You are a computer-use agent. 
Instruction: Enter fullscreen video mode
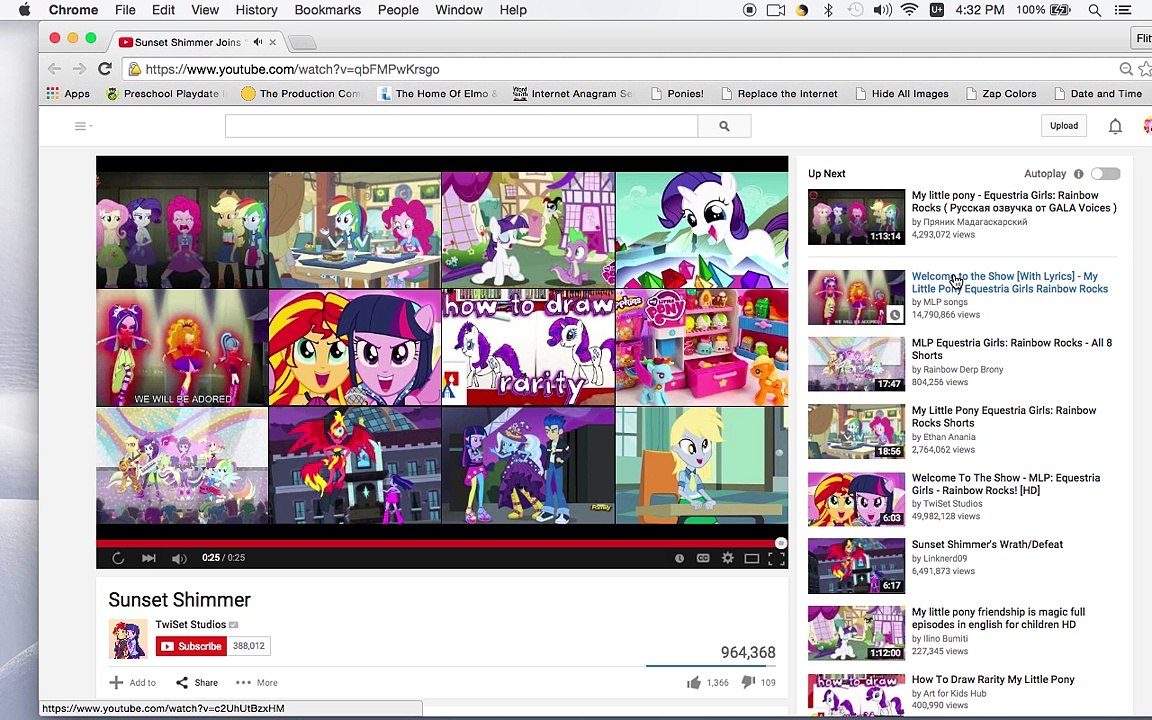point(776,558)
